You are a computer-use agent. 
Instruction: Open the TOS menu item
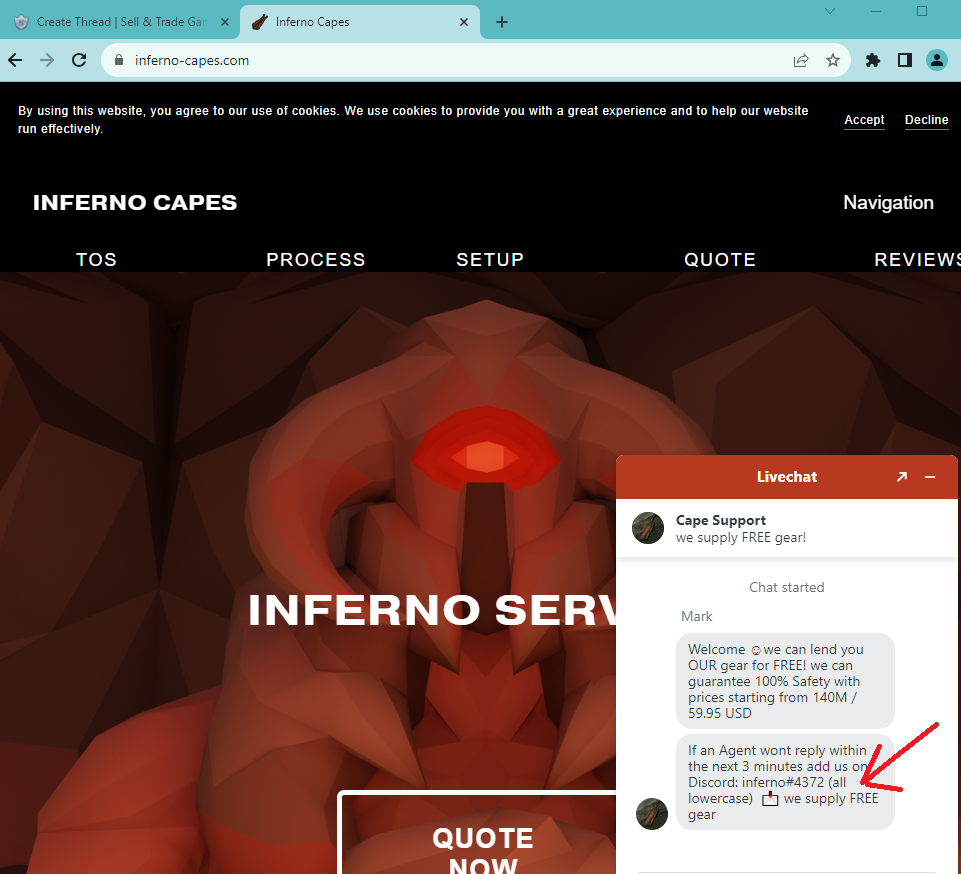(x=96, y=259)
